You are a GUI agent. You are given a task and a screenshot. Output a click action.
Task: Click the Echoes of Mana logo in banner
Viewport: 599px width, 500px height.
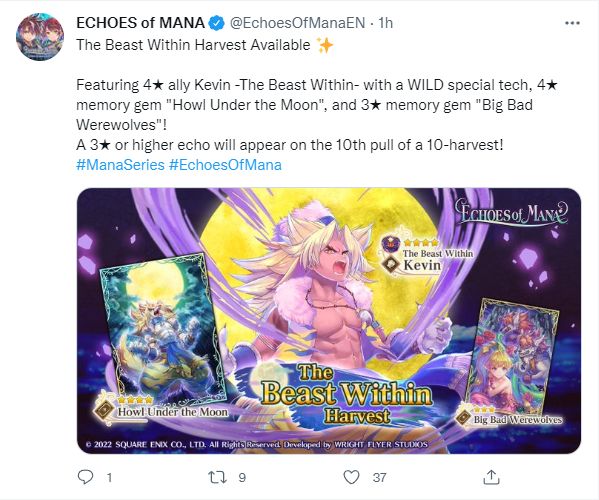(511, 212)
